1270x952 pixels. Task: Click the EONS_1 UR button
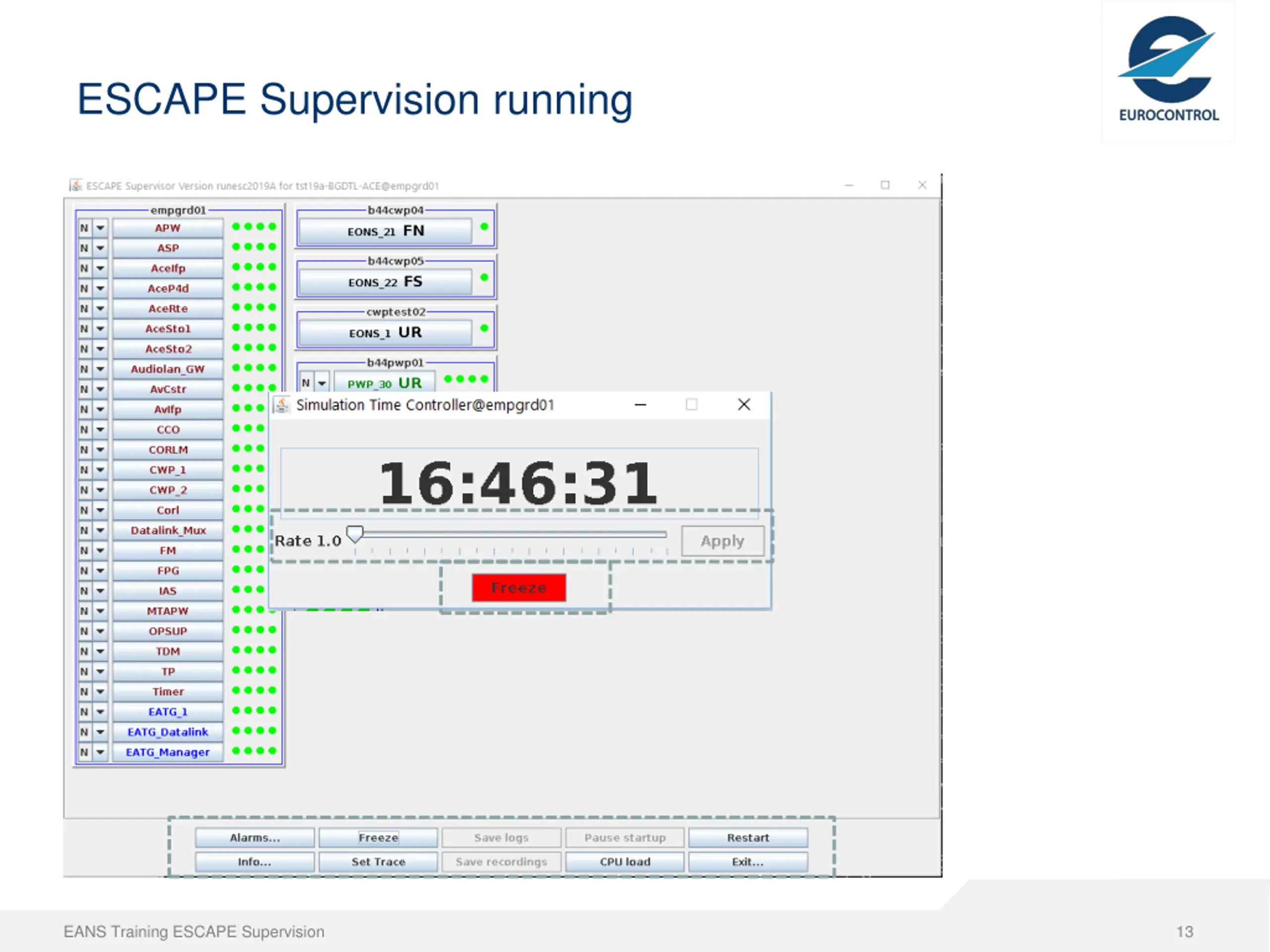(x=385, y=333)
